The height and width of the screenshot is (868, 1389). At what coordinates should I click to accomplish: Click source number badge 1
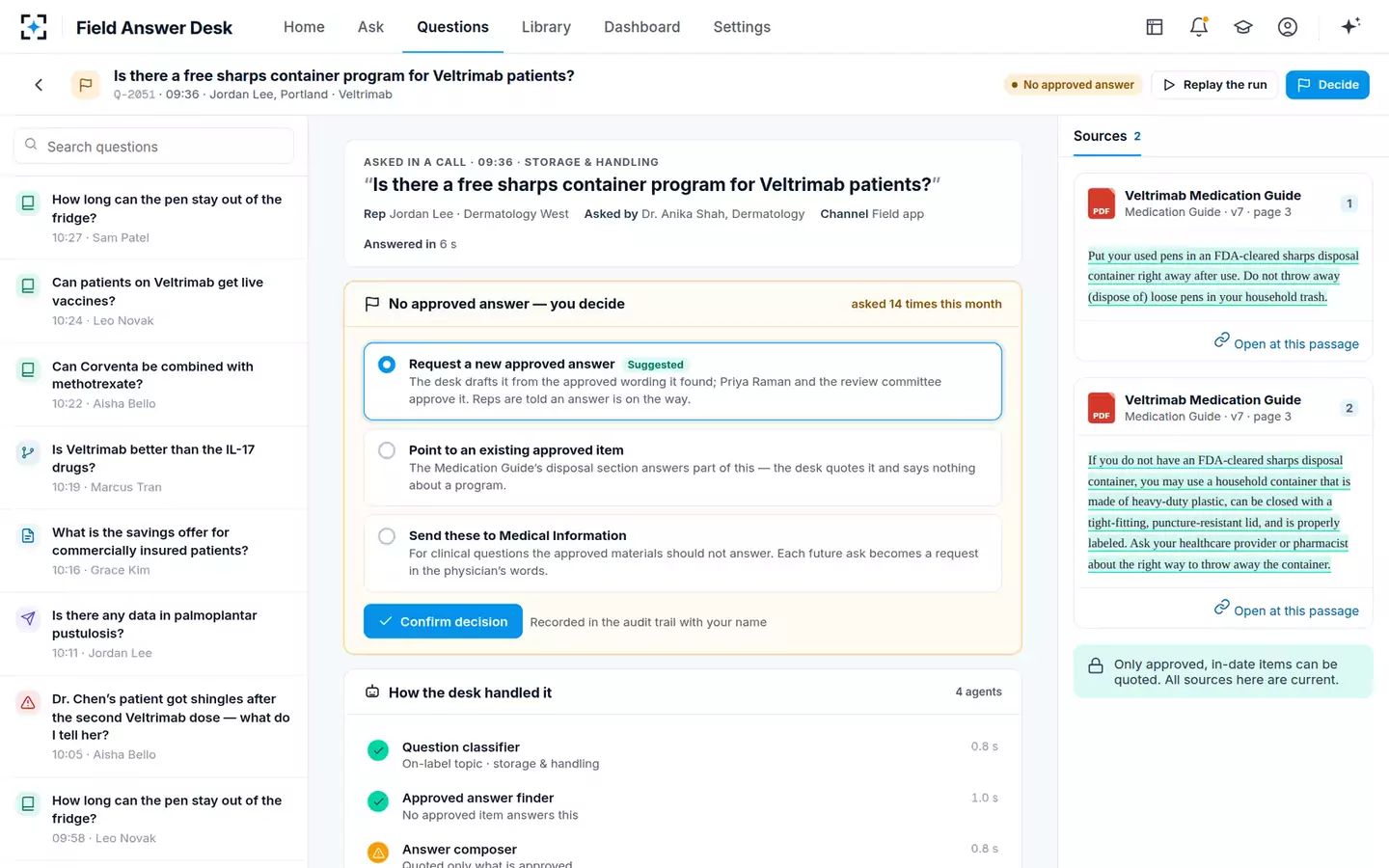1349,203
